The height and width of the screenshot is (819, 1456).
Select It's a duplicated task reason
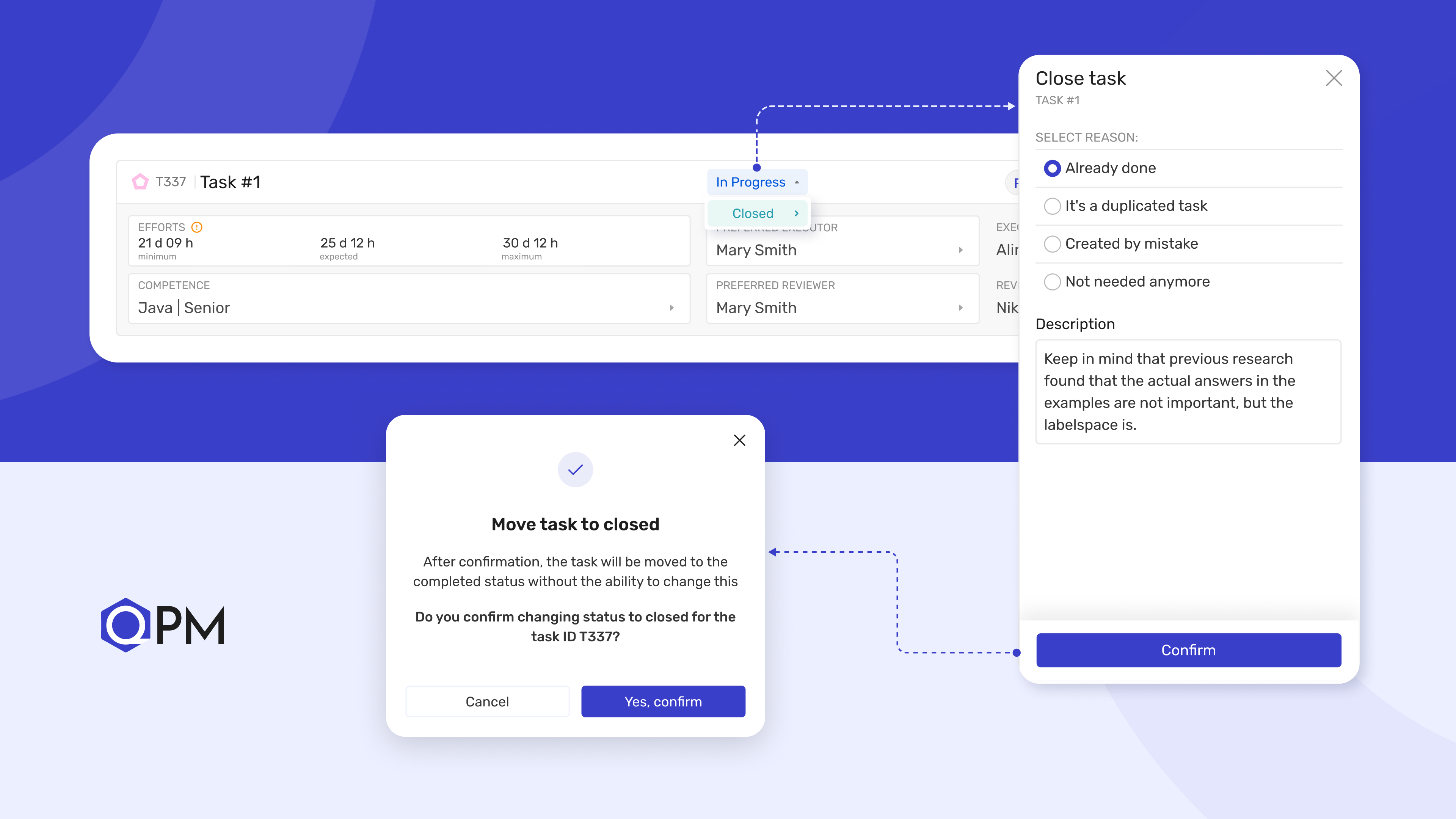[1052, 206]
